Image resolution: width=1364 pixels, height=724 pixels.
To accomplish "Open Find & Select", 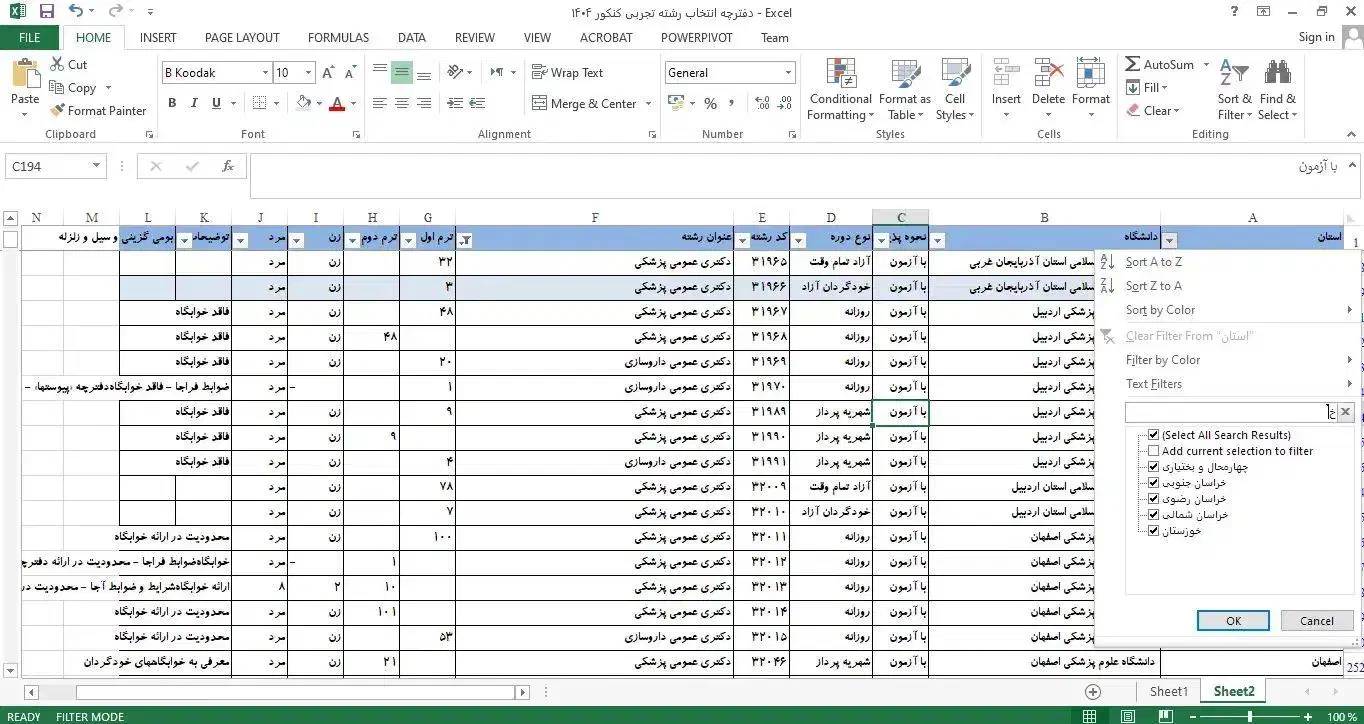I will coord(1277,89).
